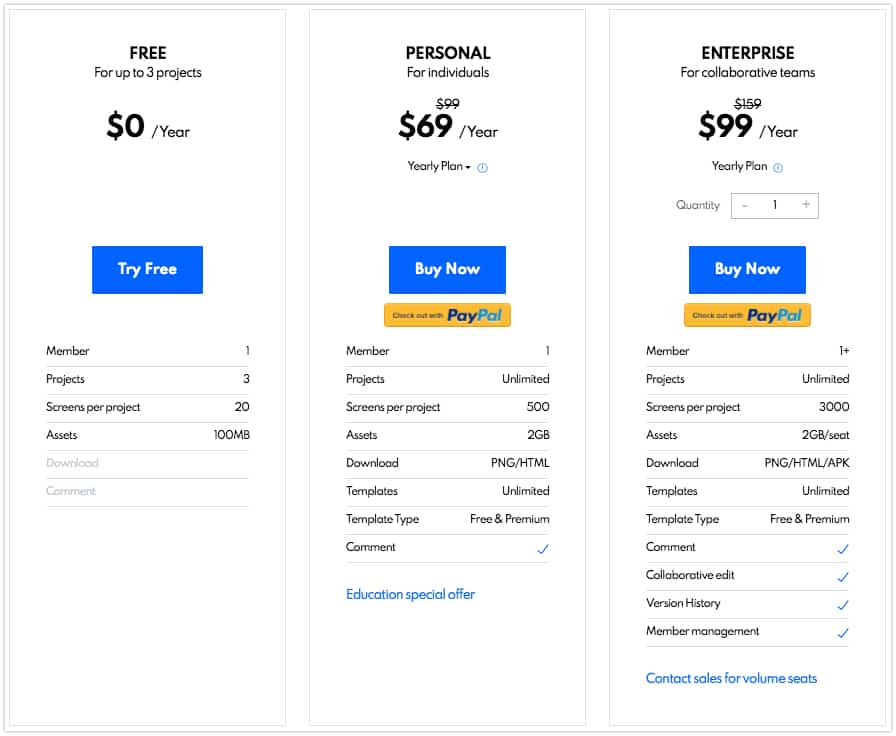Click the Try Free button

[147, 270]
